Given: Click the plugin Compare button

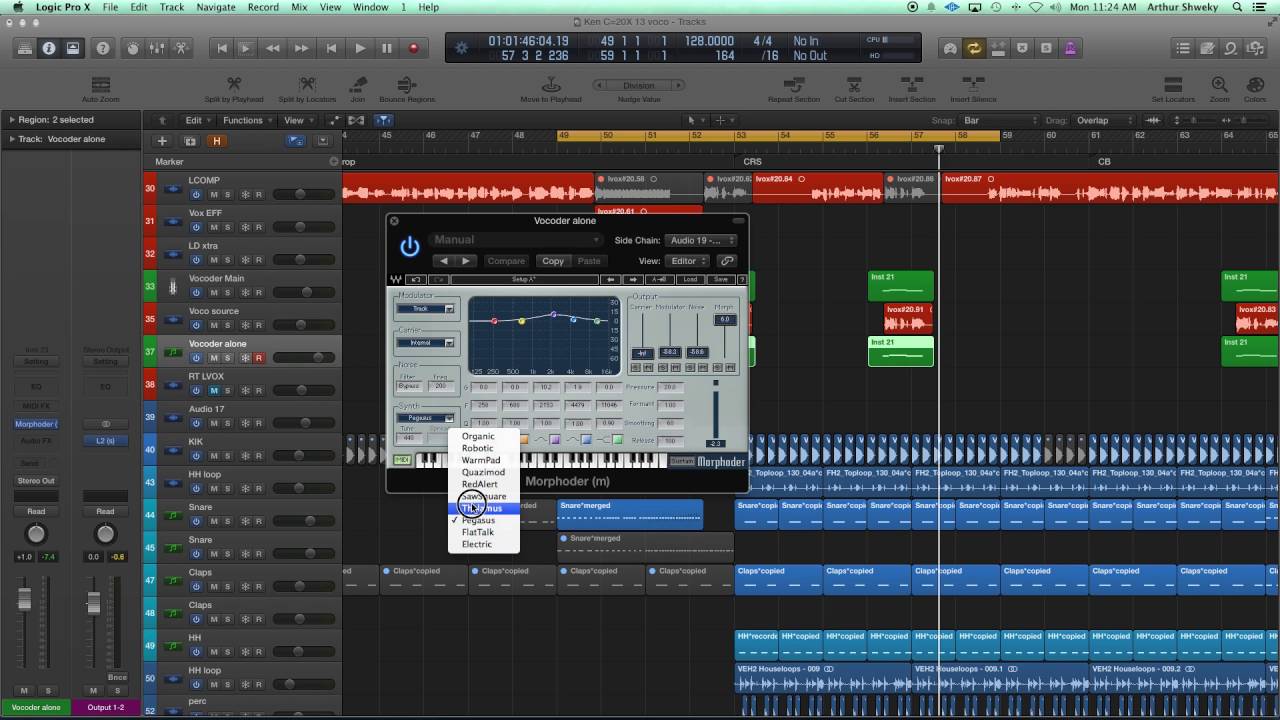Looking at the screenshot, I should [x=505, y=261].
